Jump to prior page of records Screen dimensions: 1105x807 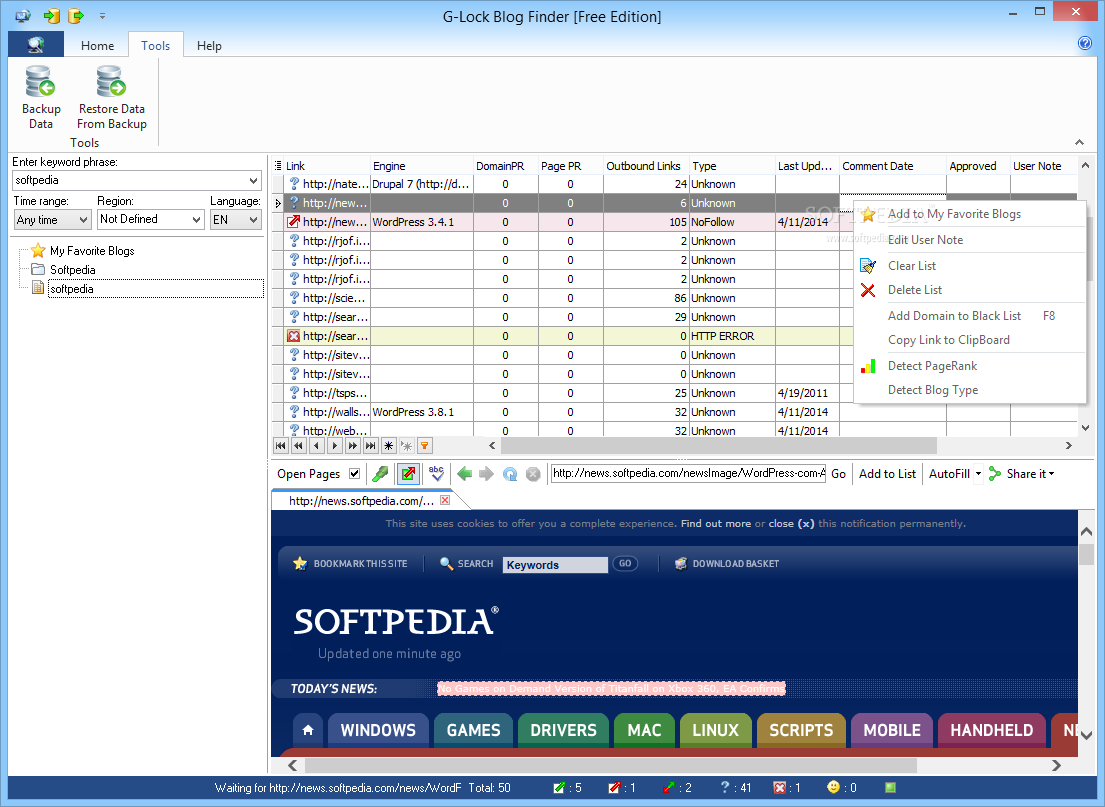[x=299, y=445]
